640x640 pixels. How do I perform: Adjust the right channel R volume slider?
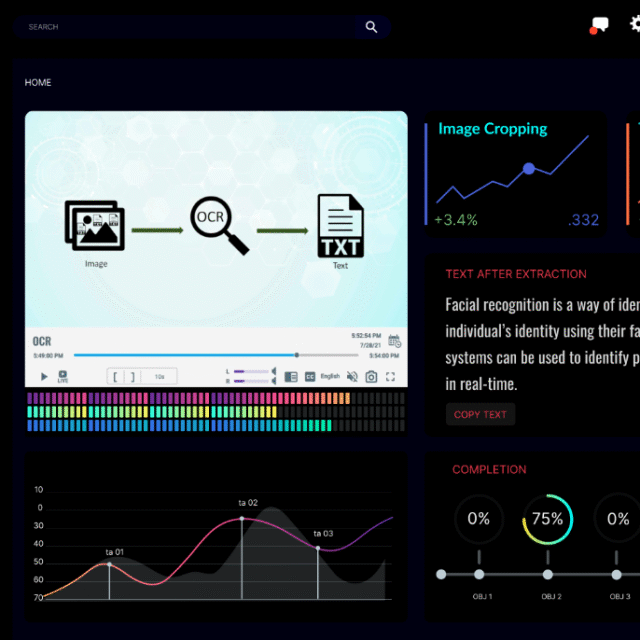coord(251,381)
